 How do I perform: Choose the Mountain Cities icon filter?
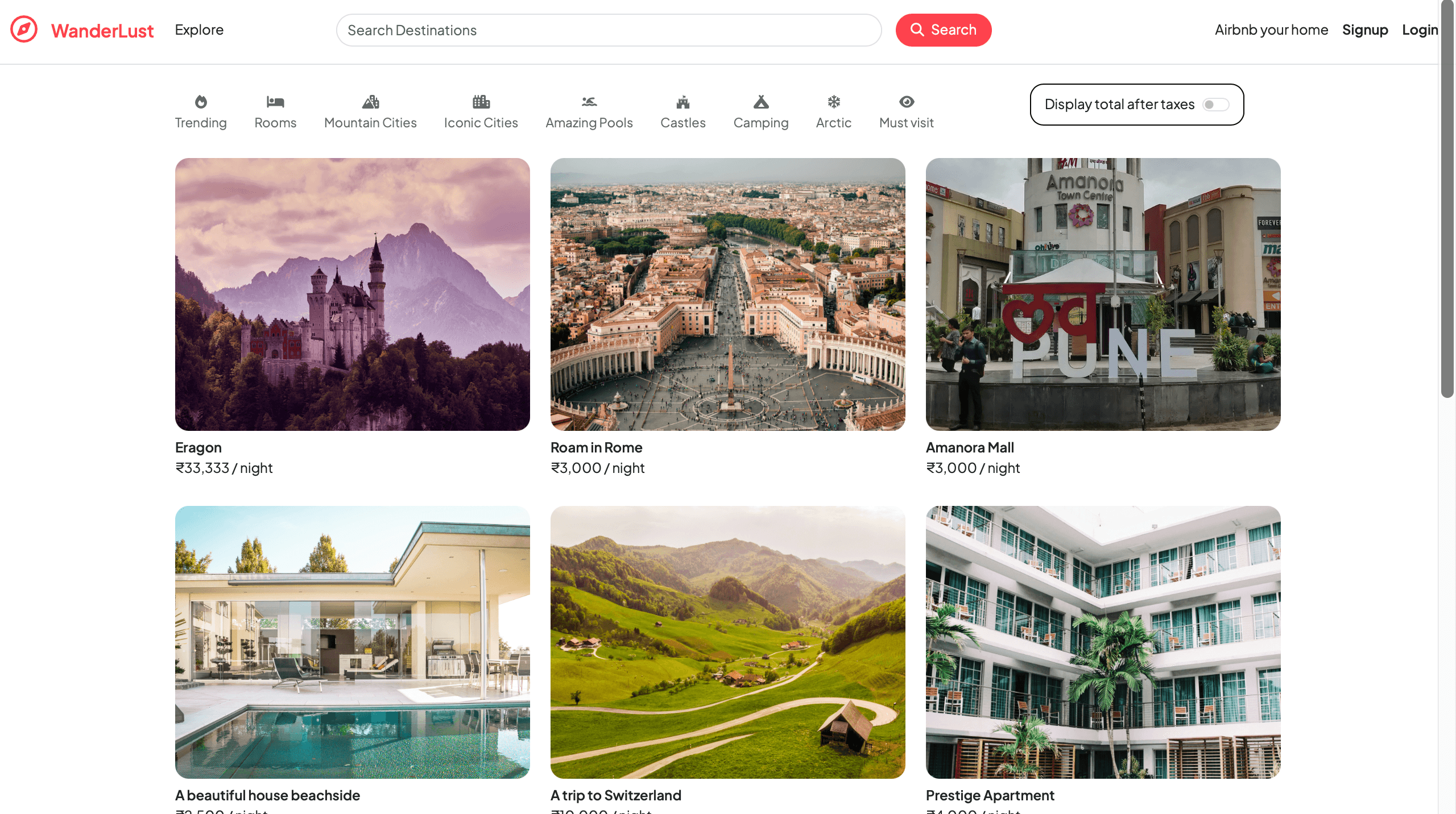coord(370,102)
